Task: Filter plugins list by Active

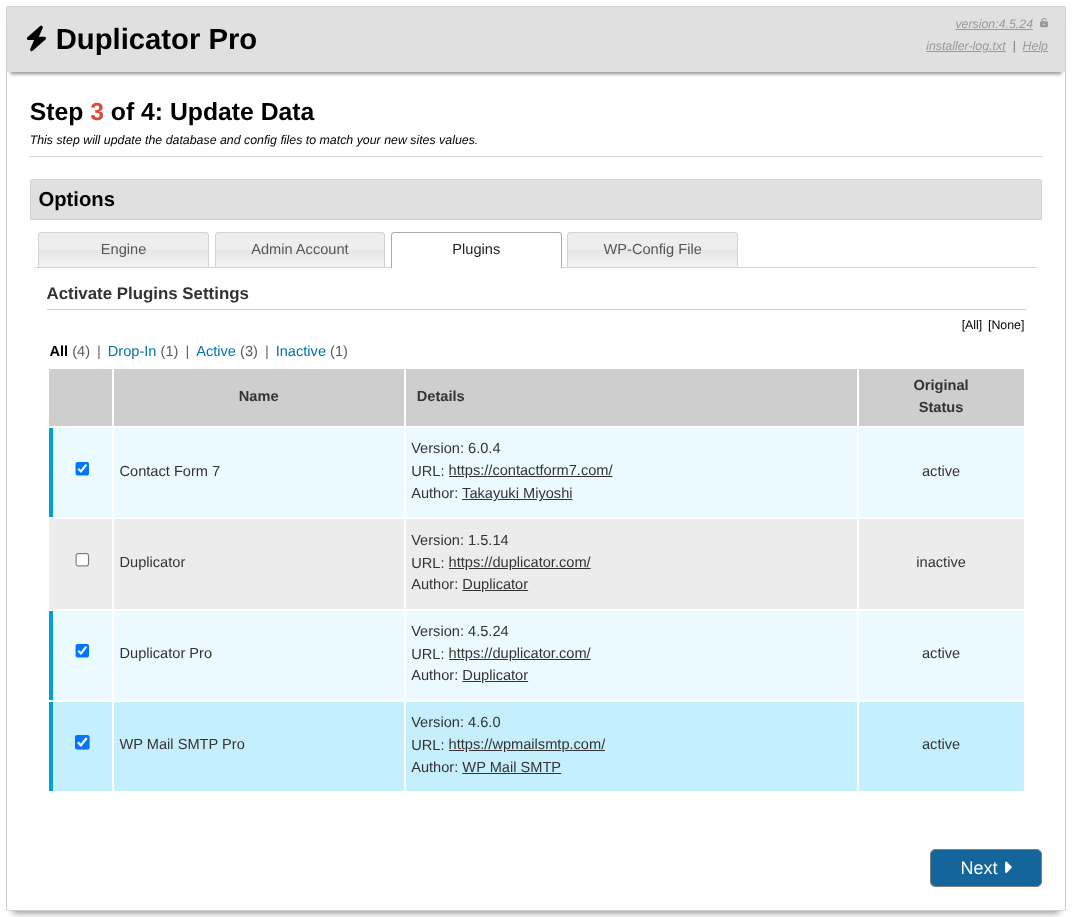Action: pos(215,351)
